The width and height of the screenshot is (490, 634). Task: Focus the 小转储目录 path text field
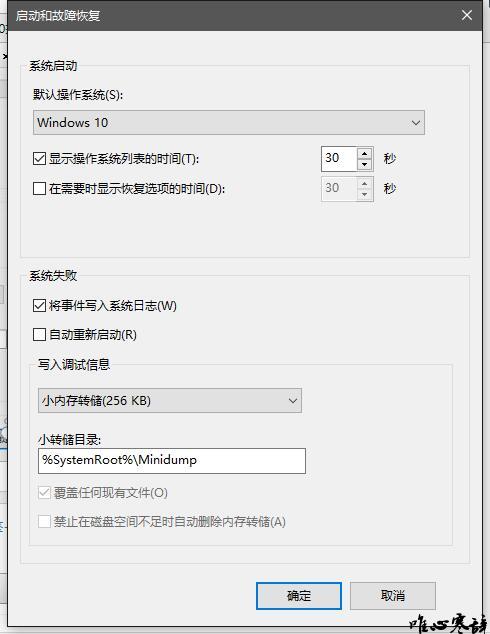172,461
